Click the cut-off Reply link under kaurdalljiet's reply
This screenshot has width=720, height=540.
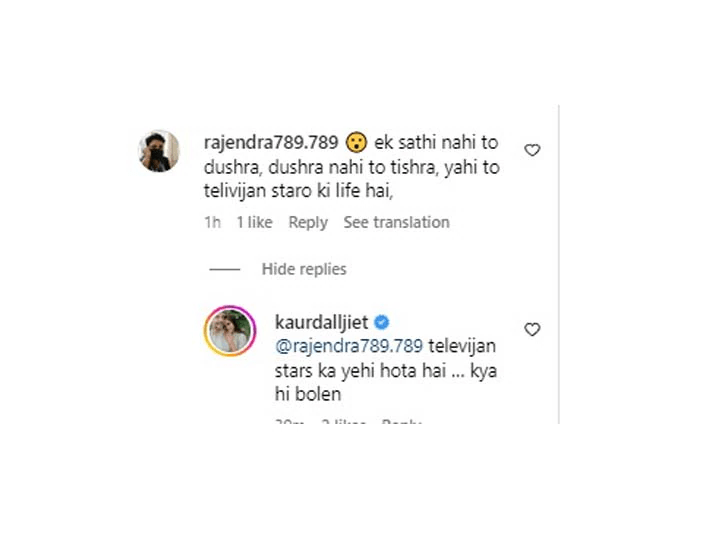click(402, 421)
